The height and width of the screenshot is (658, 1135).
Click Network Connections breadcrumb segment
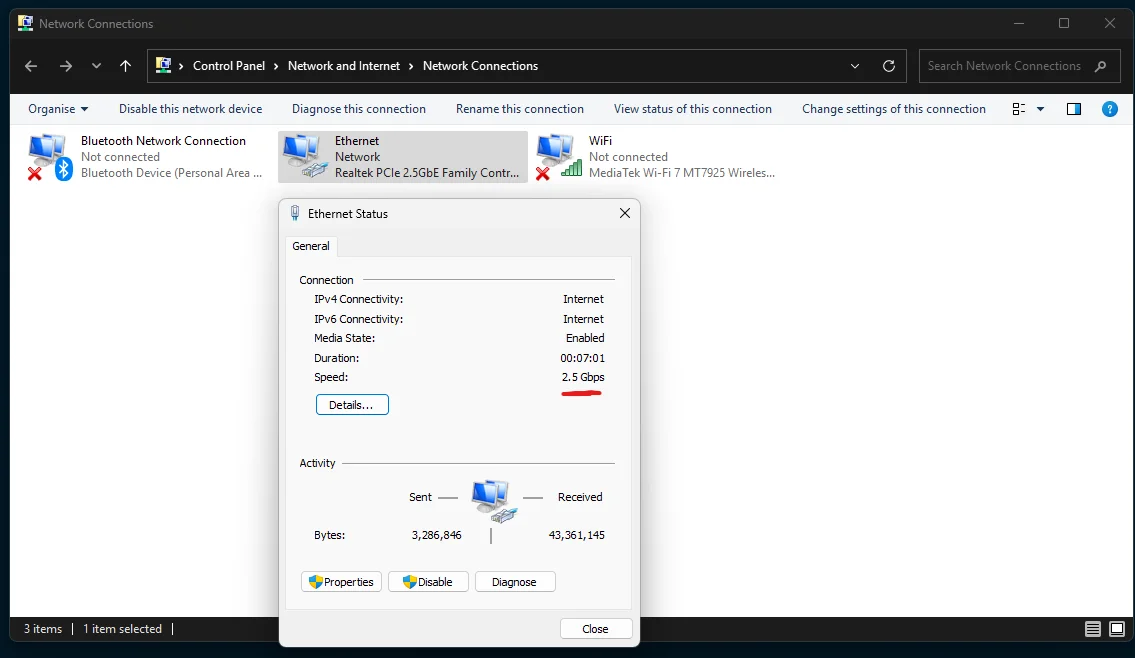pos(481,66)
